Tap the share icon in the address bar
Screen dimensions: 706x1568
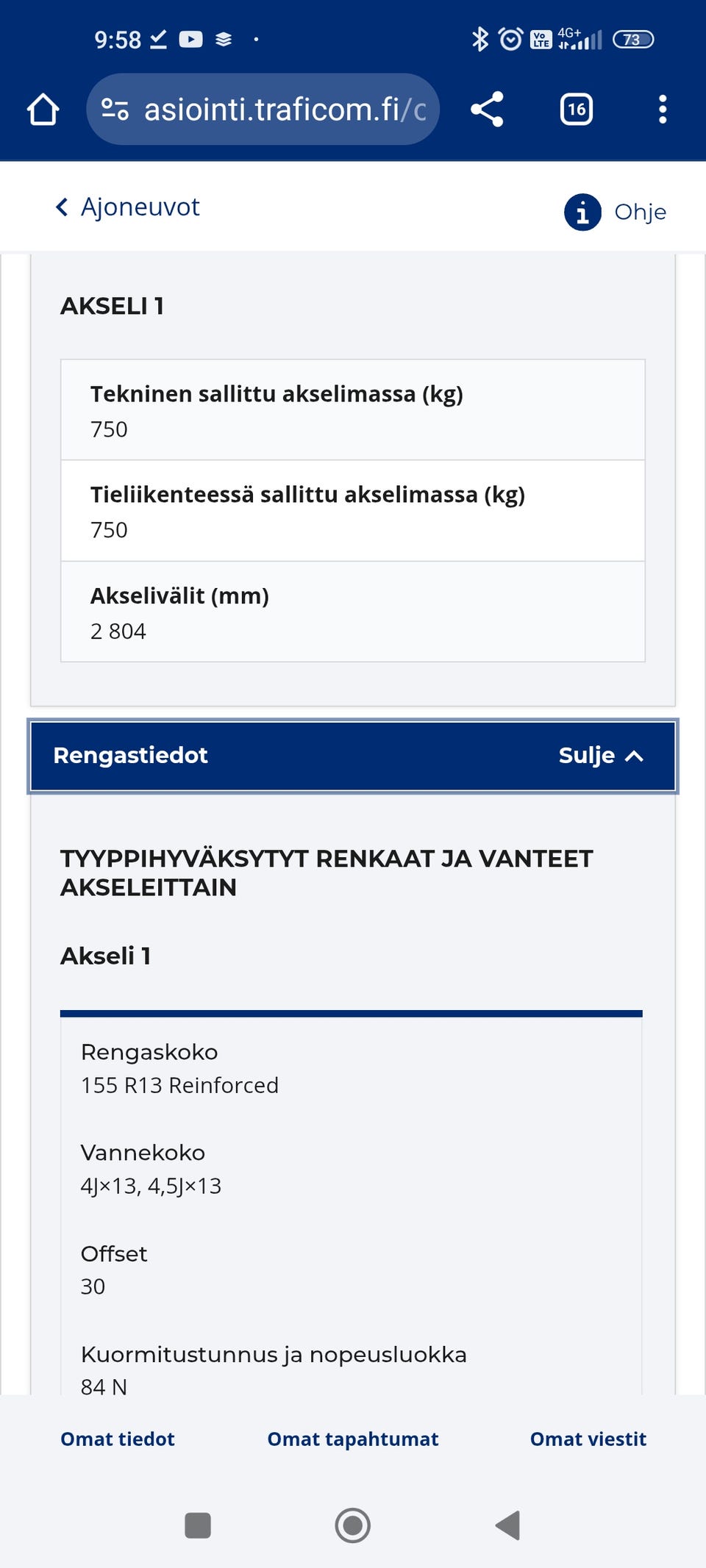click(487, 109)
